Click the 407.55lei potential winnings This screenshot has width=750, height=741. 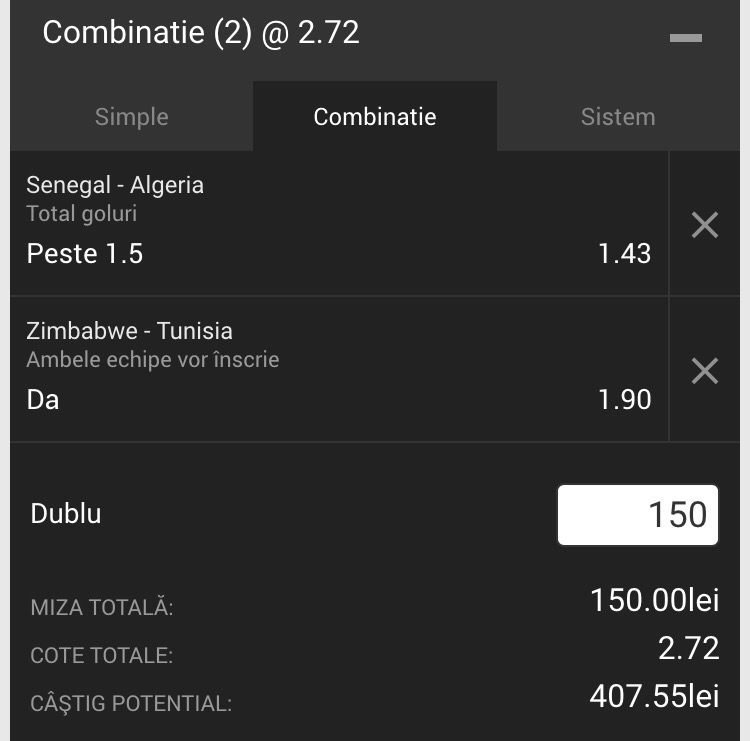point(654,696)
